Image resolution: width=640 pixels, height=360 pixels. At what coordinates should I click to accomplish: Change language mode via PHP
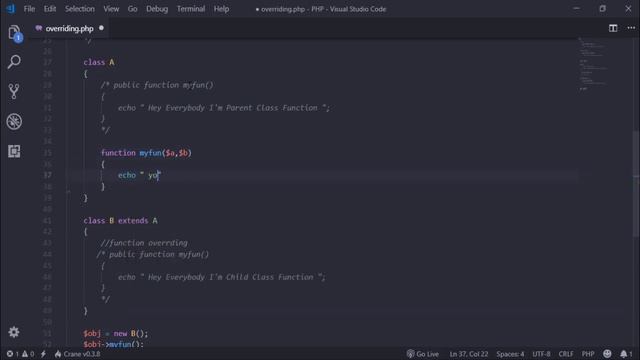[588, 354]
